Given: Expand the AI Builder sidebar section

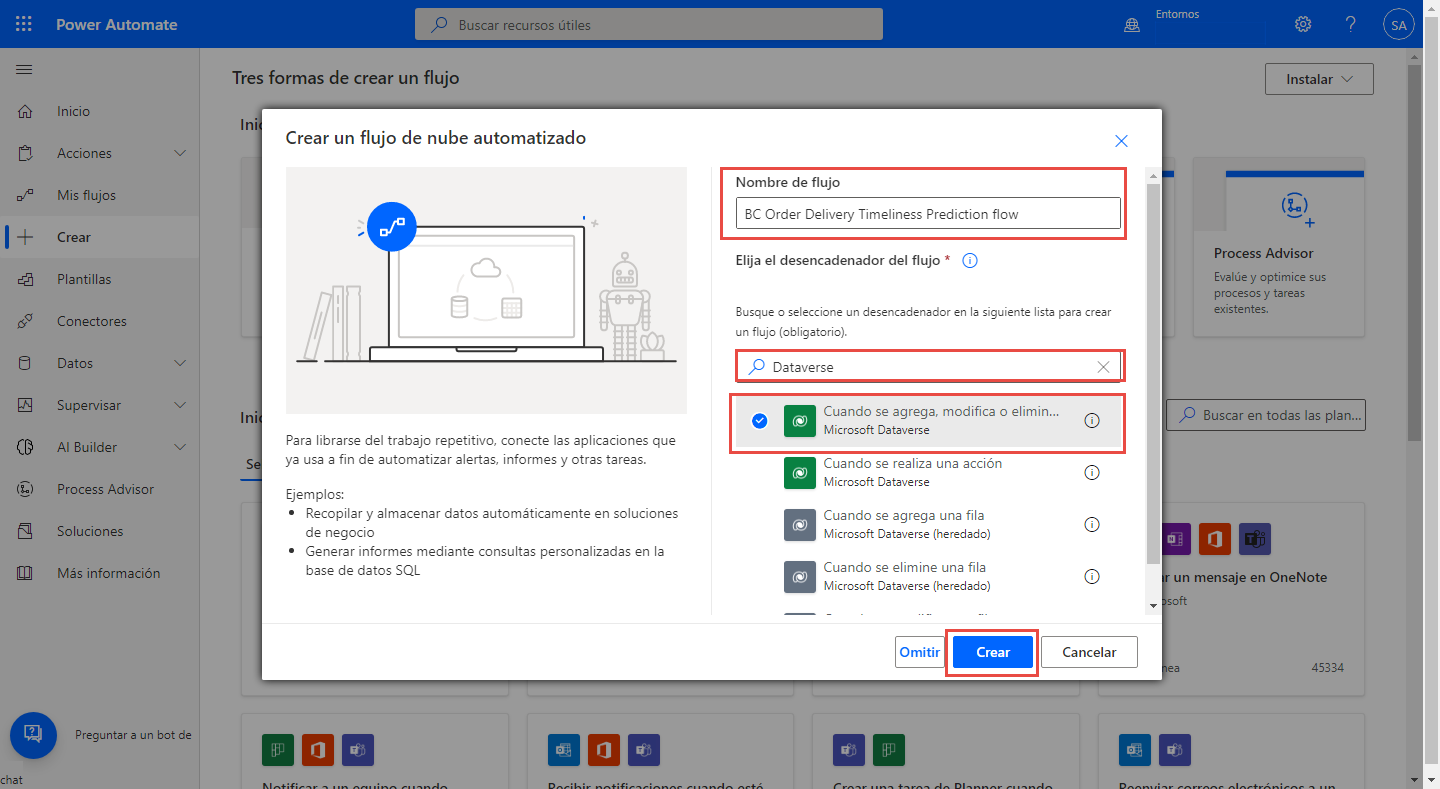Looking at the screenshot, I should click(180, 447).
